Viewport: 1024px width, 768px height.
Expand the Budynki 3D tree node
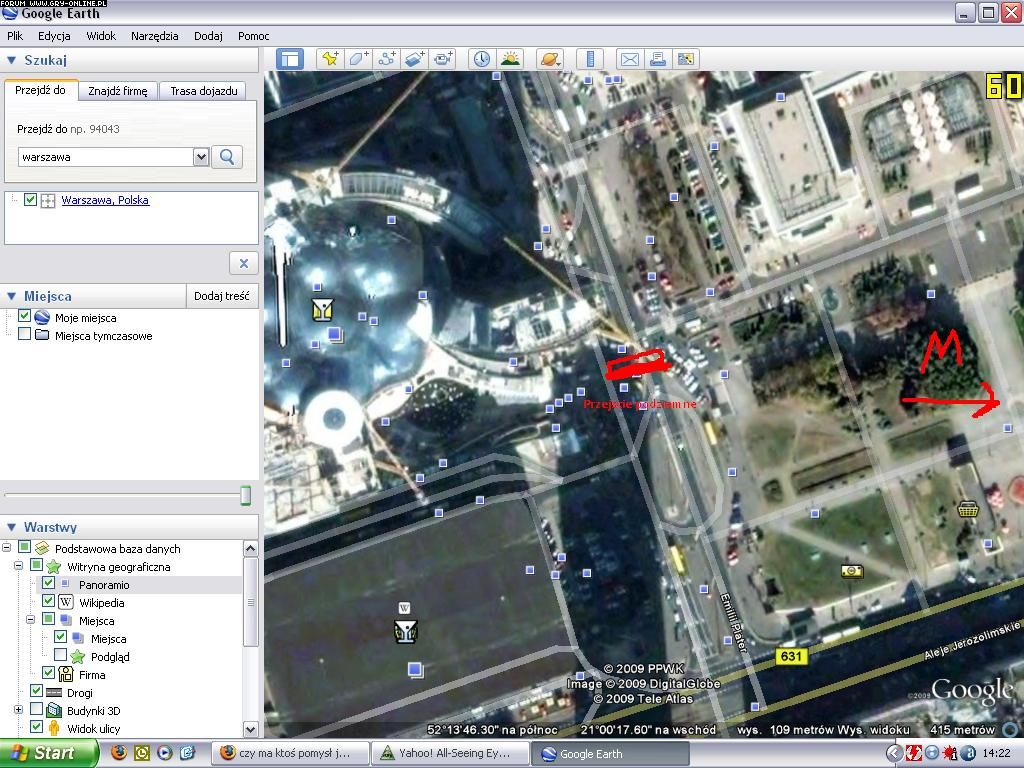(18, 710)
